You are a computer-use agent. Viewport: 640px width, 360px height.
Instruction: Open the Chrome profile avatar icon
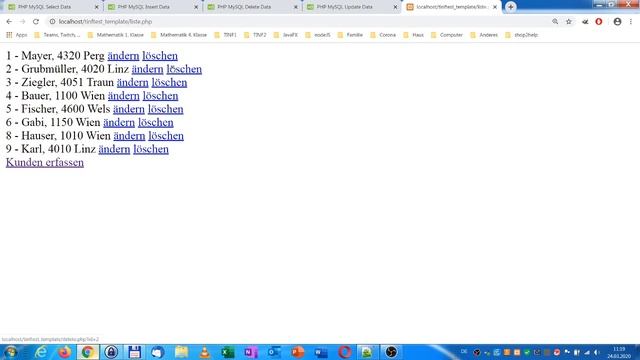coord(617,22)
